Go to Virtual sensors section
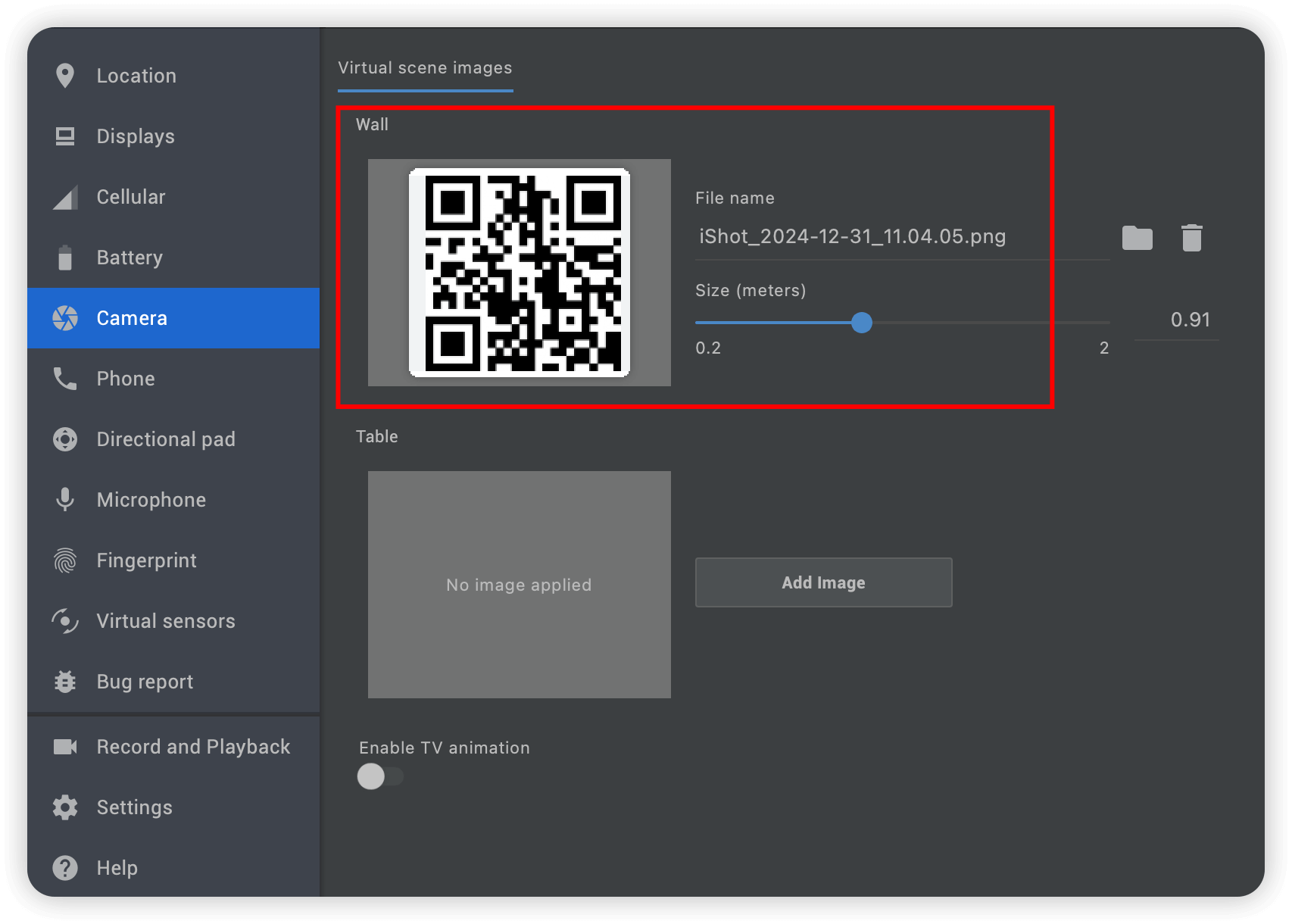This screenshot has width=1292, height=924. [x=165, y=621]
